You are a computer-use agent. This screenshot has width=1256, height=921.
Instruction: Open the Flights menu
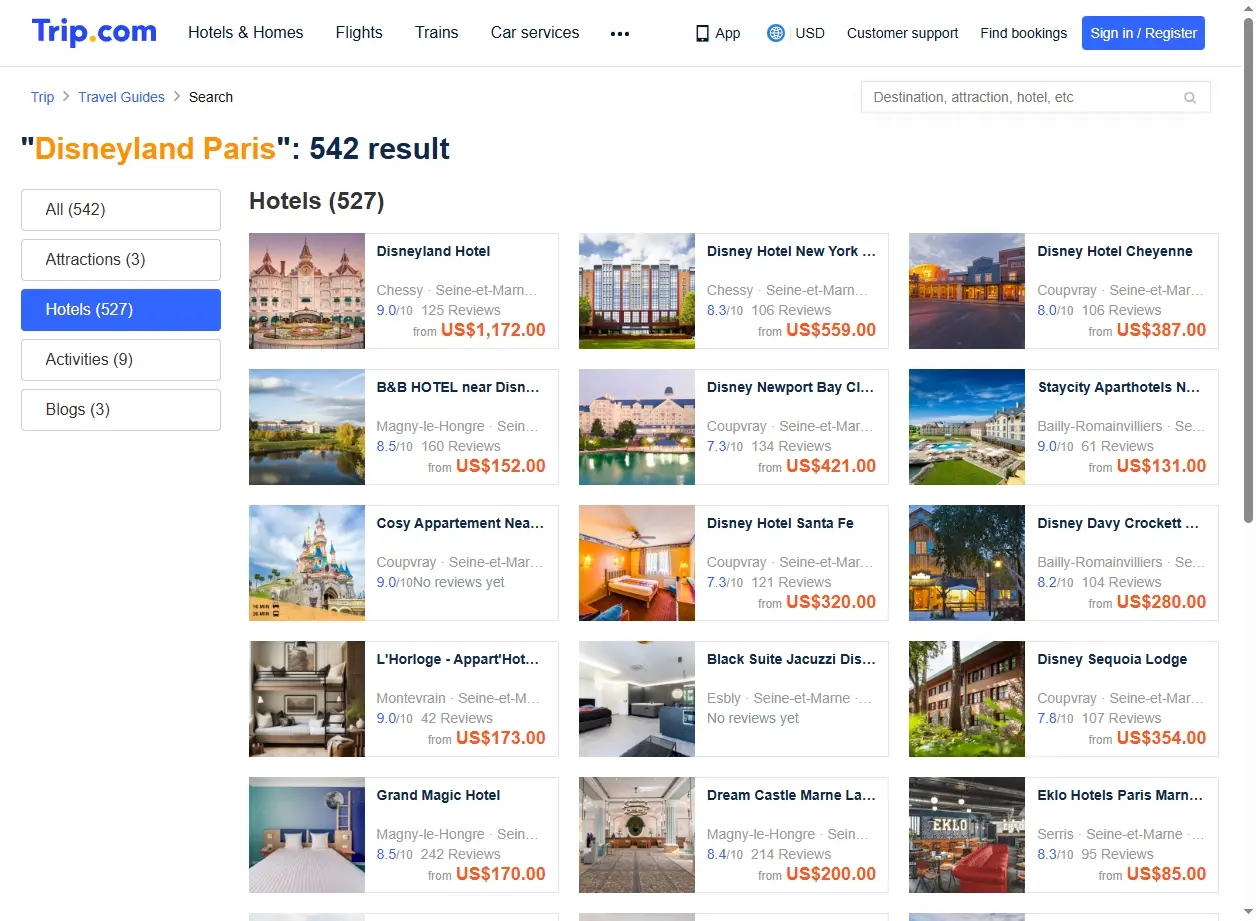(359, 32)
